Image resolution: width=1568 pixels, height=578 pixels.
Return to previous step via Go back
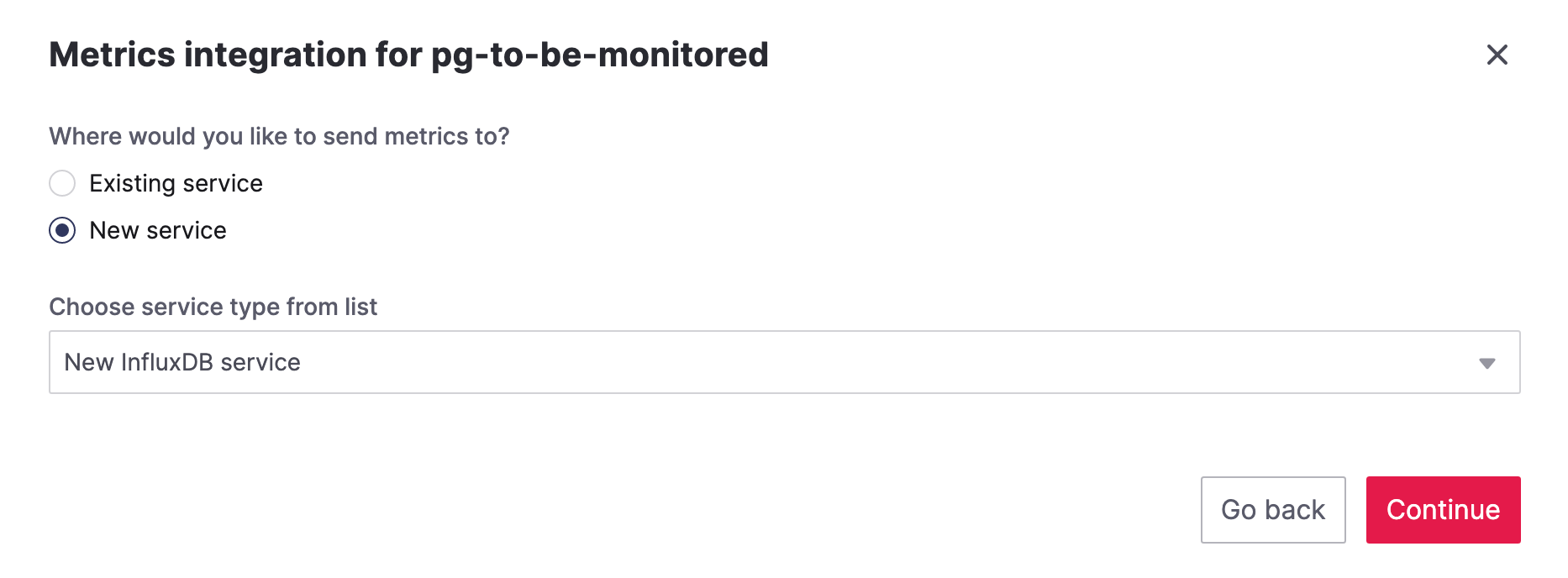pos(1273,509)
